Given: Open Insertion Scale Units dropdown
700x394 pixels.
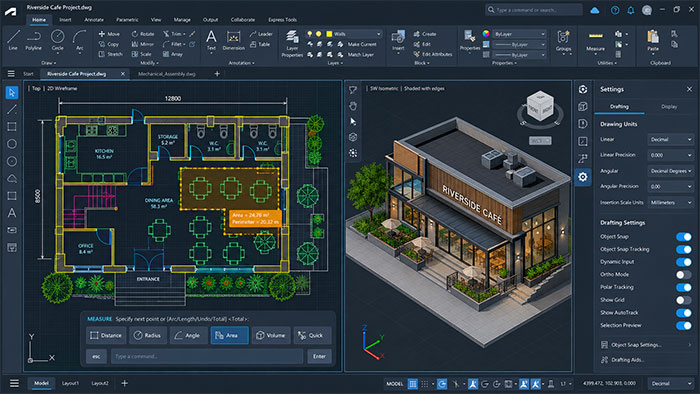Looking at the screenshot, I should pos(671,203).
